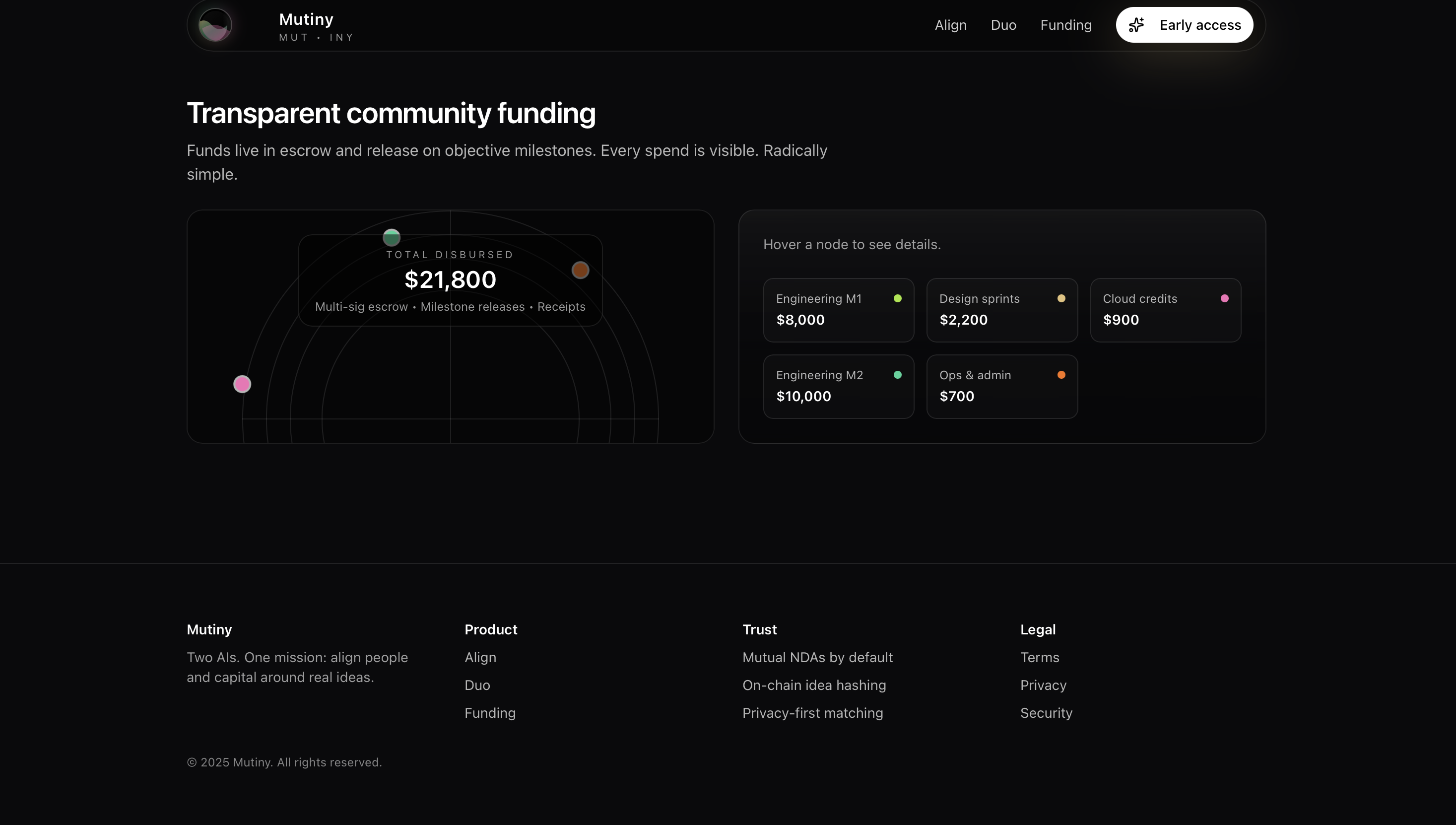Select the orange-brown node on the chart
The image size is (1456, 825).
tap(580, 270)
